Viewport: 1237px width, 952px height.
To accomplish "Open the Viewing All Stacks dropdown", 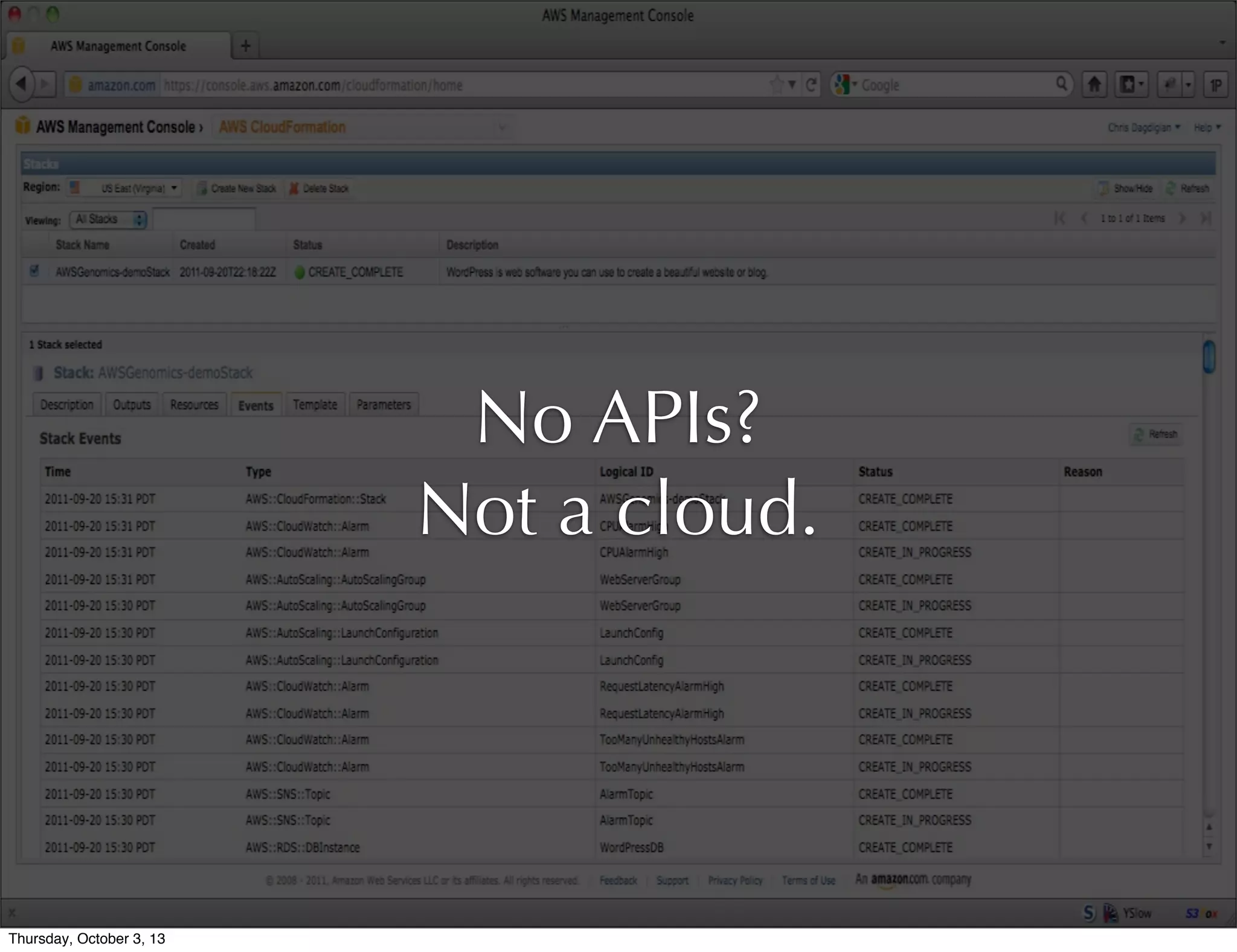I will [109, 219].
